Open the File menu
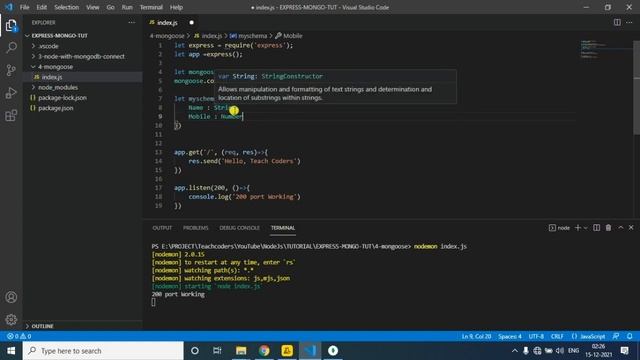Screen dimensions: 640x360 (24, 7)
